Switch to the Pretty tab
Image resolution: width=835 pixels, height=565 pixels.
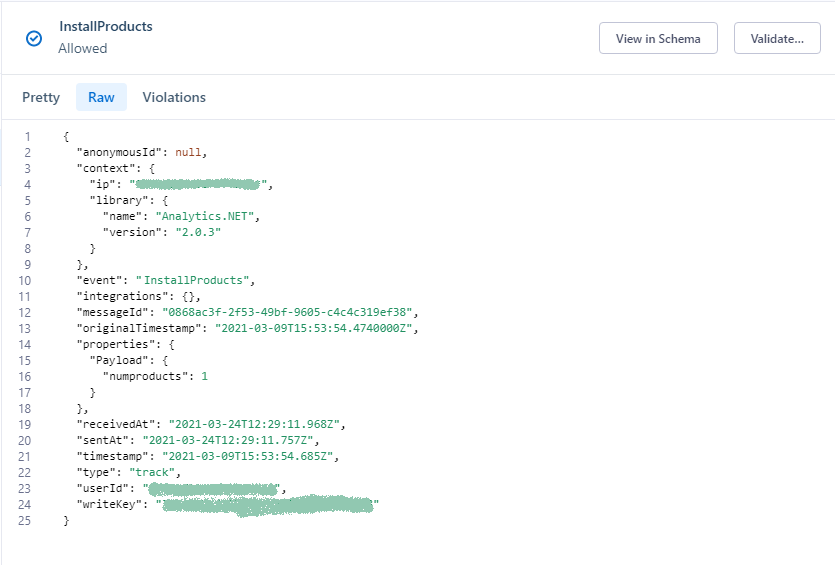[x=41, y=97]
